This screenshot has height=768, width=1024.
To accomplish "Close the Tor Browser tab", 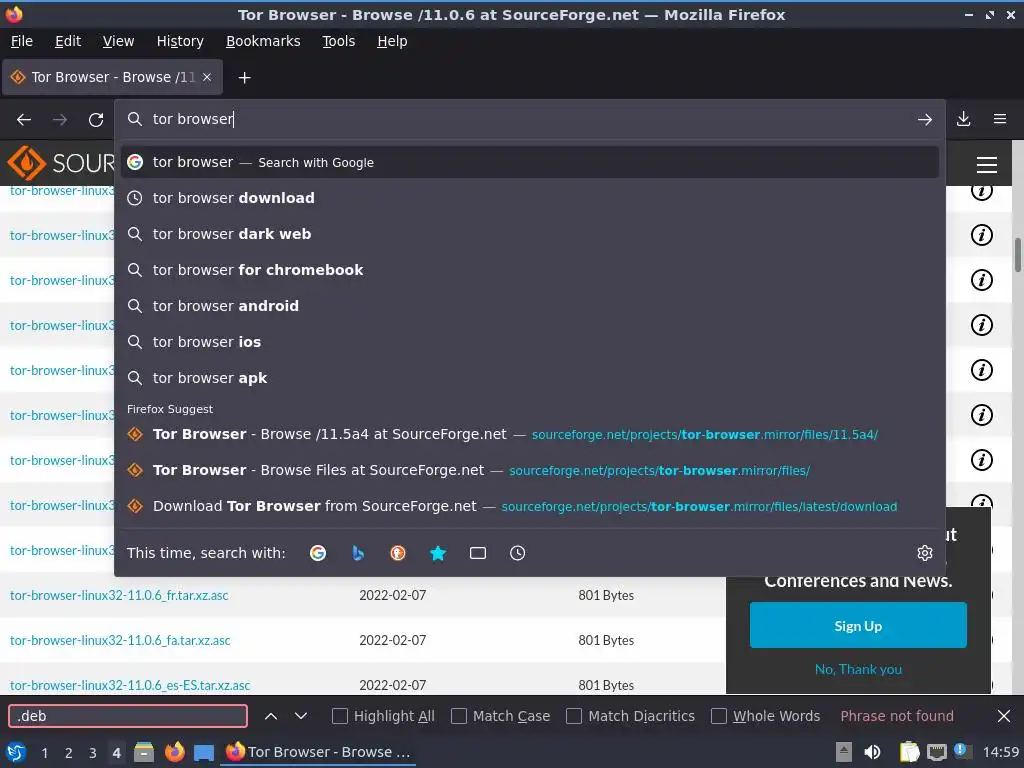I will (x=207, y=77).
